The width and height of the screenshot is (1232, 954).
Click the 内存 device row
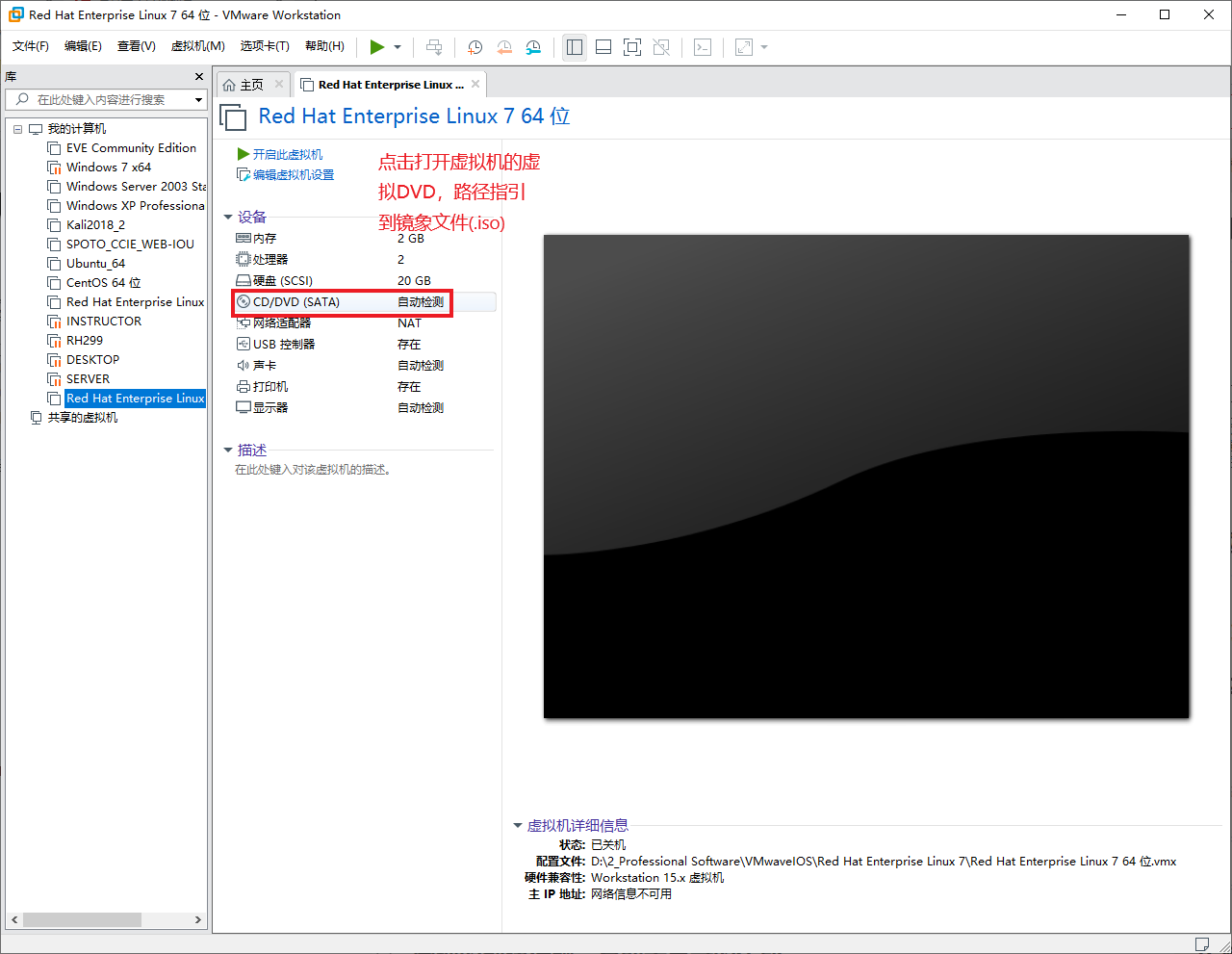pyautogui.click(x=364, y=239)
